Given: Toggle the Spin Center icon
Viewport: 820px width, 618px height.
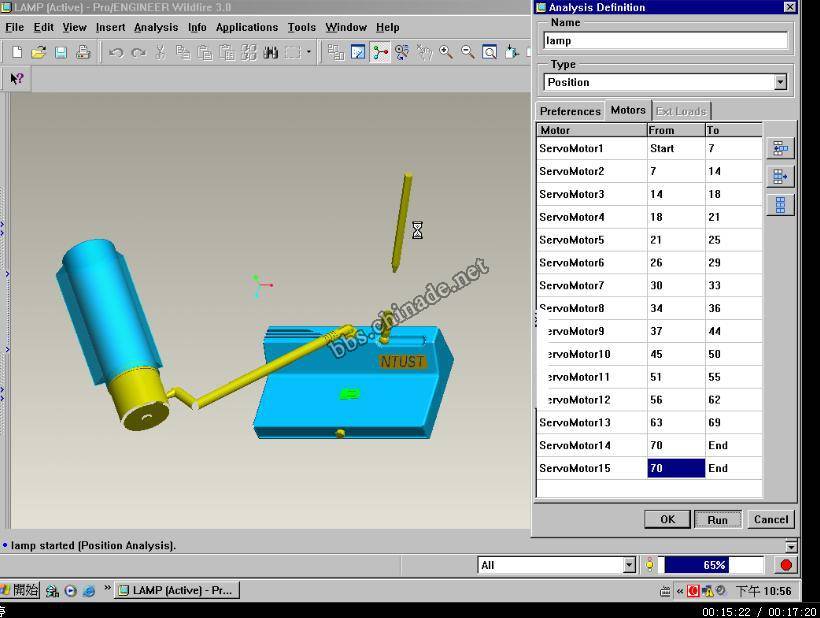Looking at the screenshot, I should [x=380, y=52].
